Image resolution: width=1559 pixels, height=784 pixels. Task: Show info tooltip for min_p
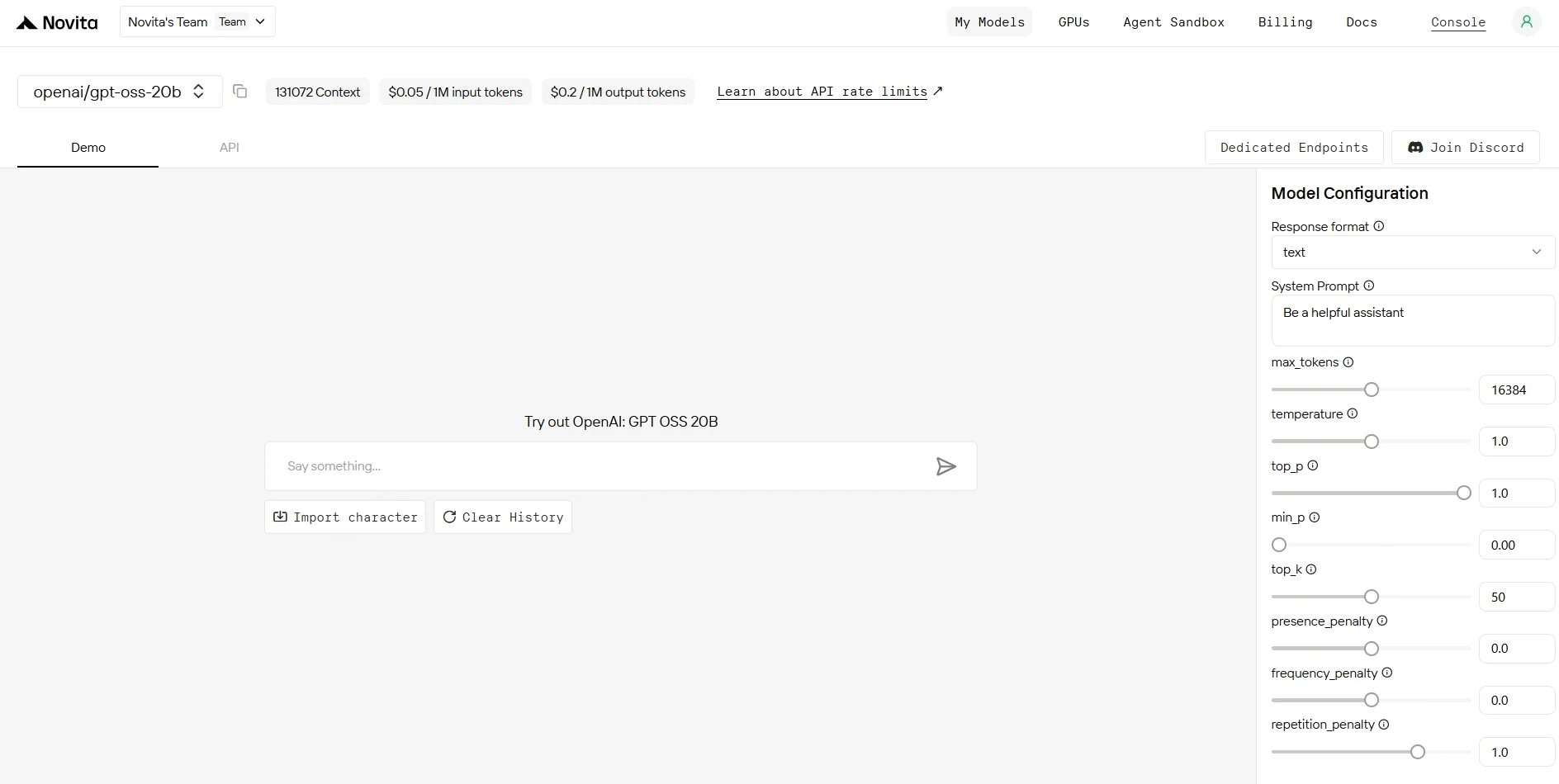(1315, 517)
